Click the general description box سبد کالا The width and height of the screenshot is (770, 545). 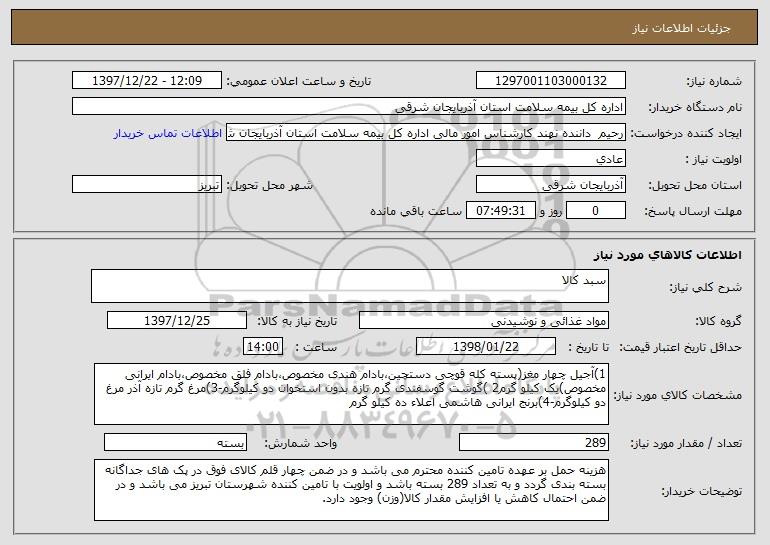(x=350, y=286)
